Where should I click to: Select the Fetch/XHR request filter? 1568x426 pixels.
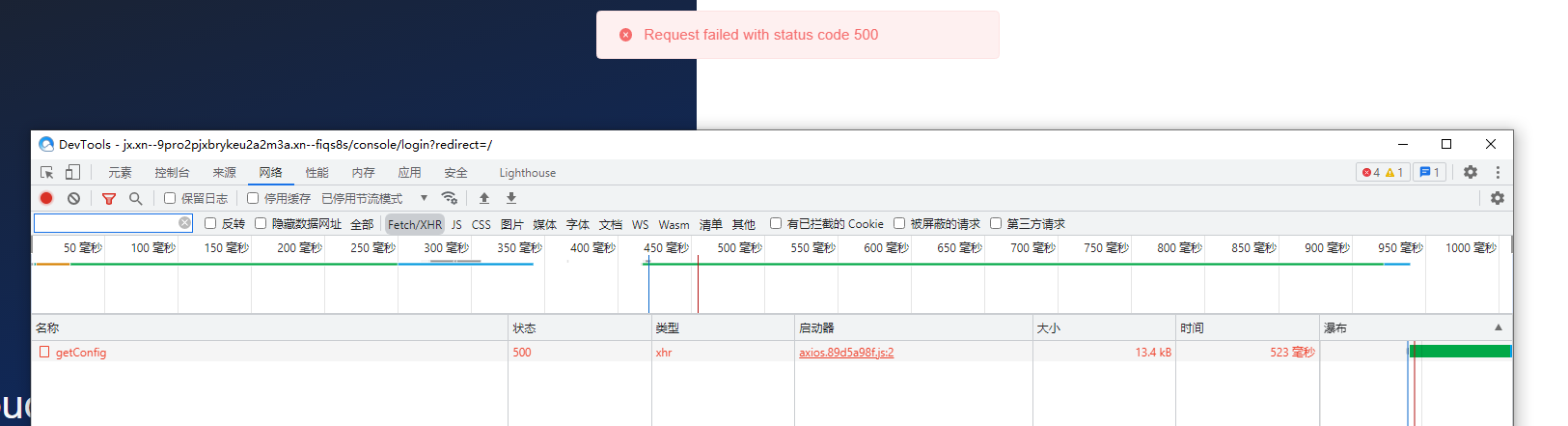coord(415,224)
